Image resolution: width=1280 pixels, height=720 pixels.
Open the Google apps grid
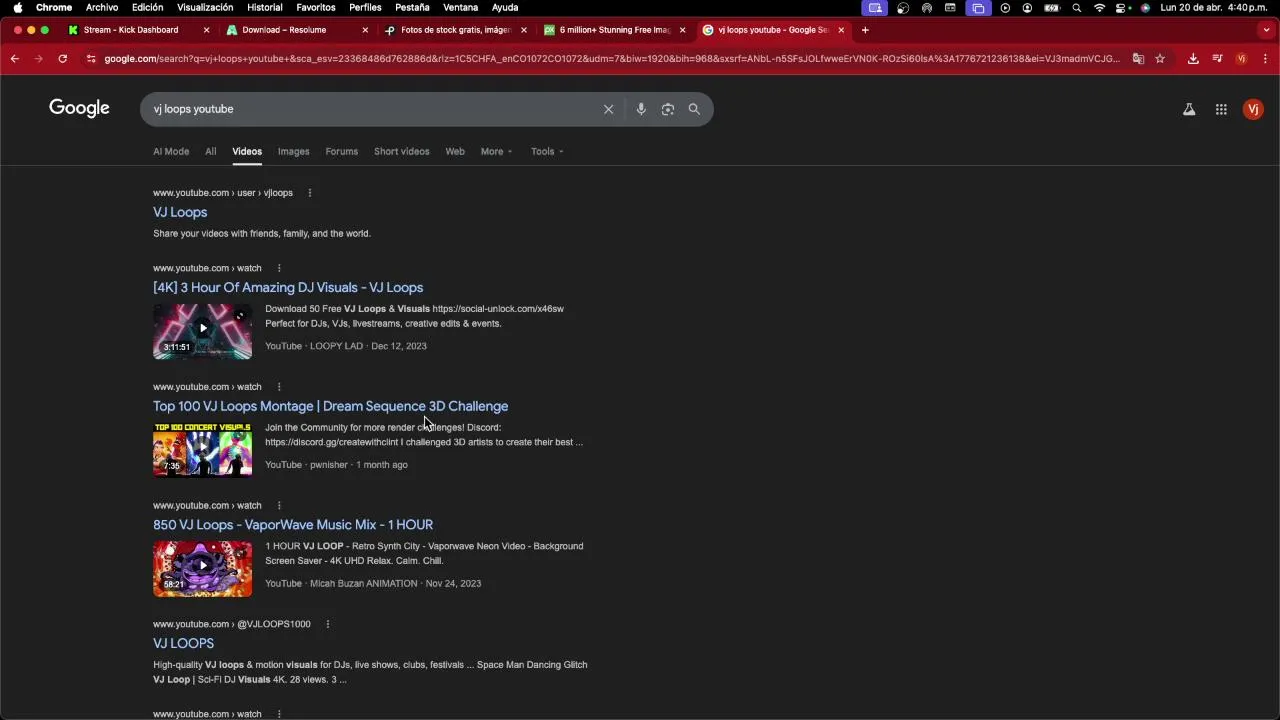[x=1221, y=110]
